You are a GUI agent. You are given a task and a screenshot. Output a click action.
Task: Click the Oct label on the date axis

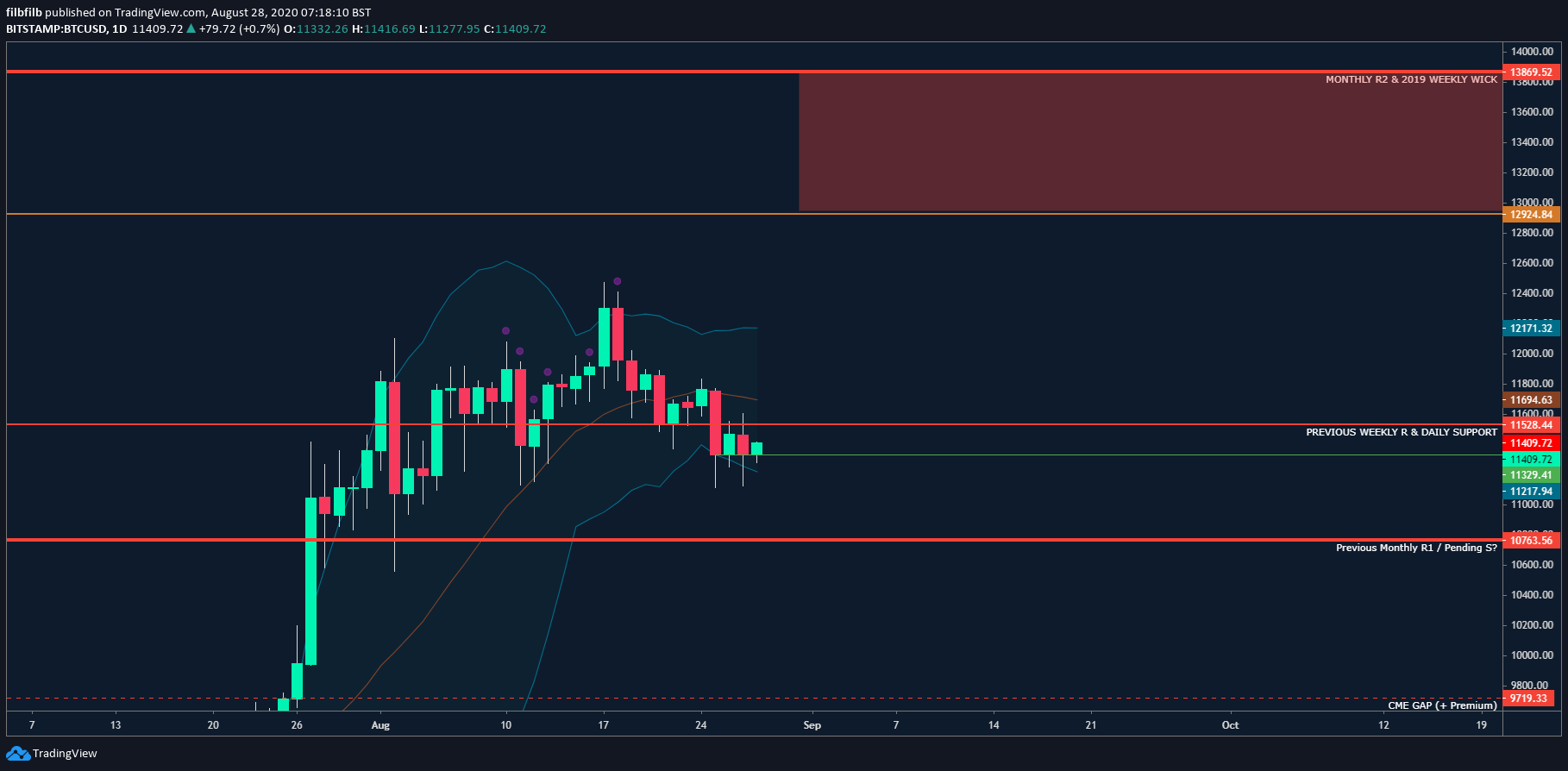click(1230, 725)
